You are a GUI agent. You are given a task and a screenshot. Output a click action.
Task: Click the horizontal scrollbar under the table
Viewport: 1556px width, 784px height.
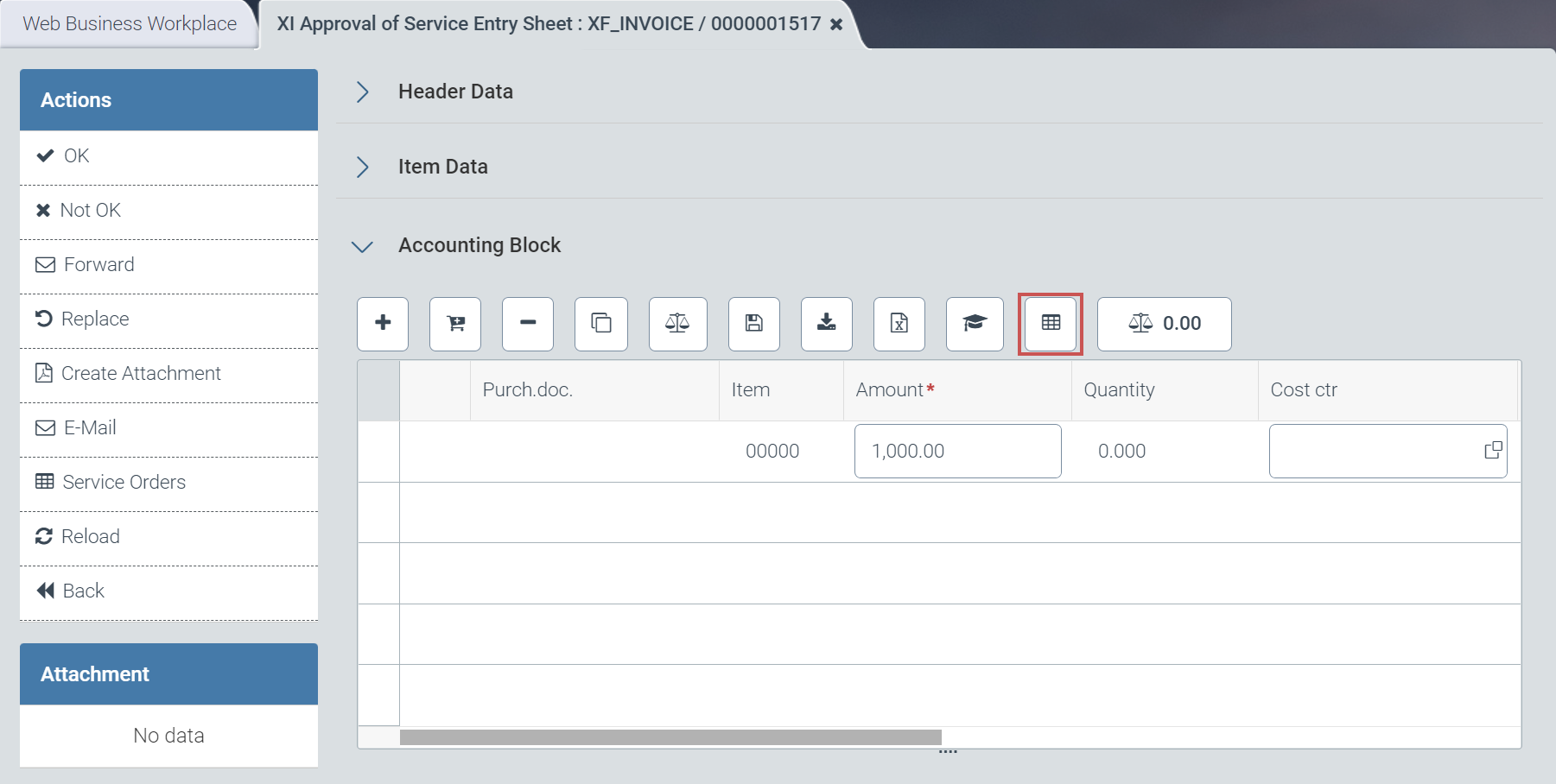(670, 737)
